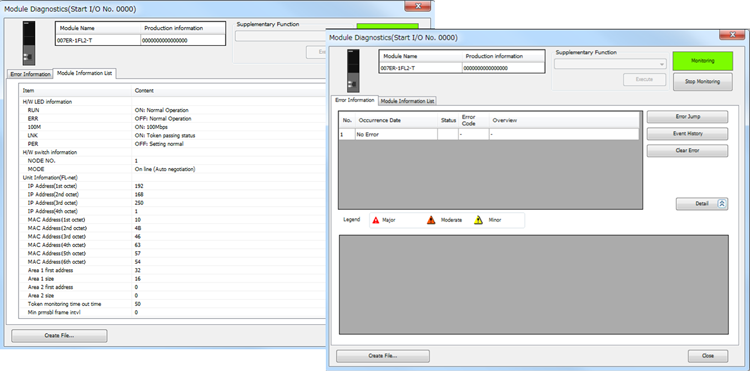The width and height of the screenshot is (750, 371).
Task: Click the orange Moderate legend triangle icon
Action: (431, 220)
